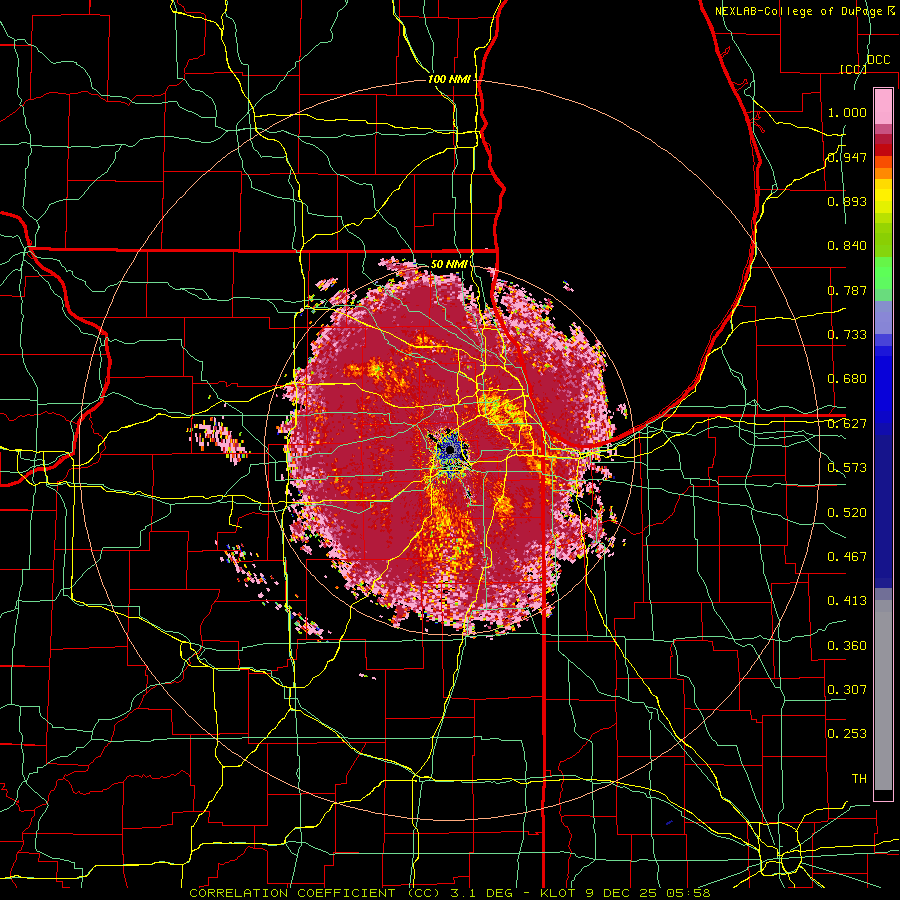
Task: Click the [CC] legend unit label
Action: point(853,69)
